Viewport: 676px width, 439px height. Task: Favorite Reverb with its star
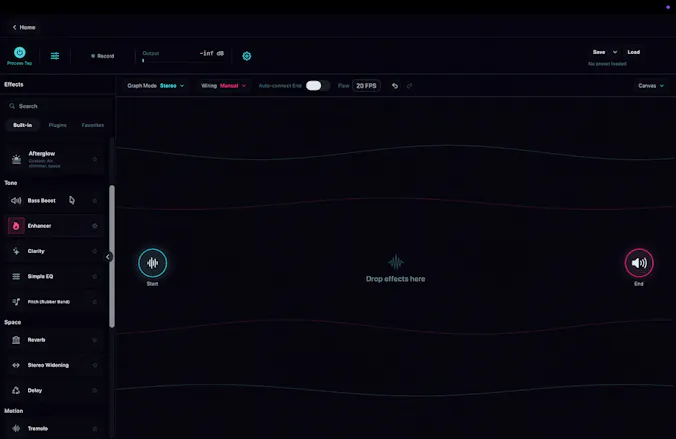coord(94,340)
